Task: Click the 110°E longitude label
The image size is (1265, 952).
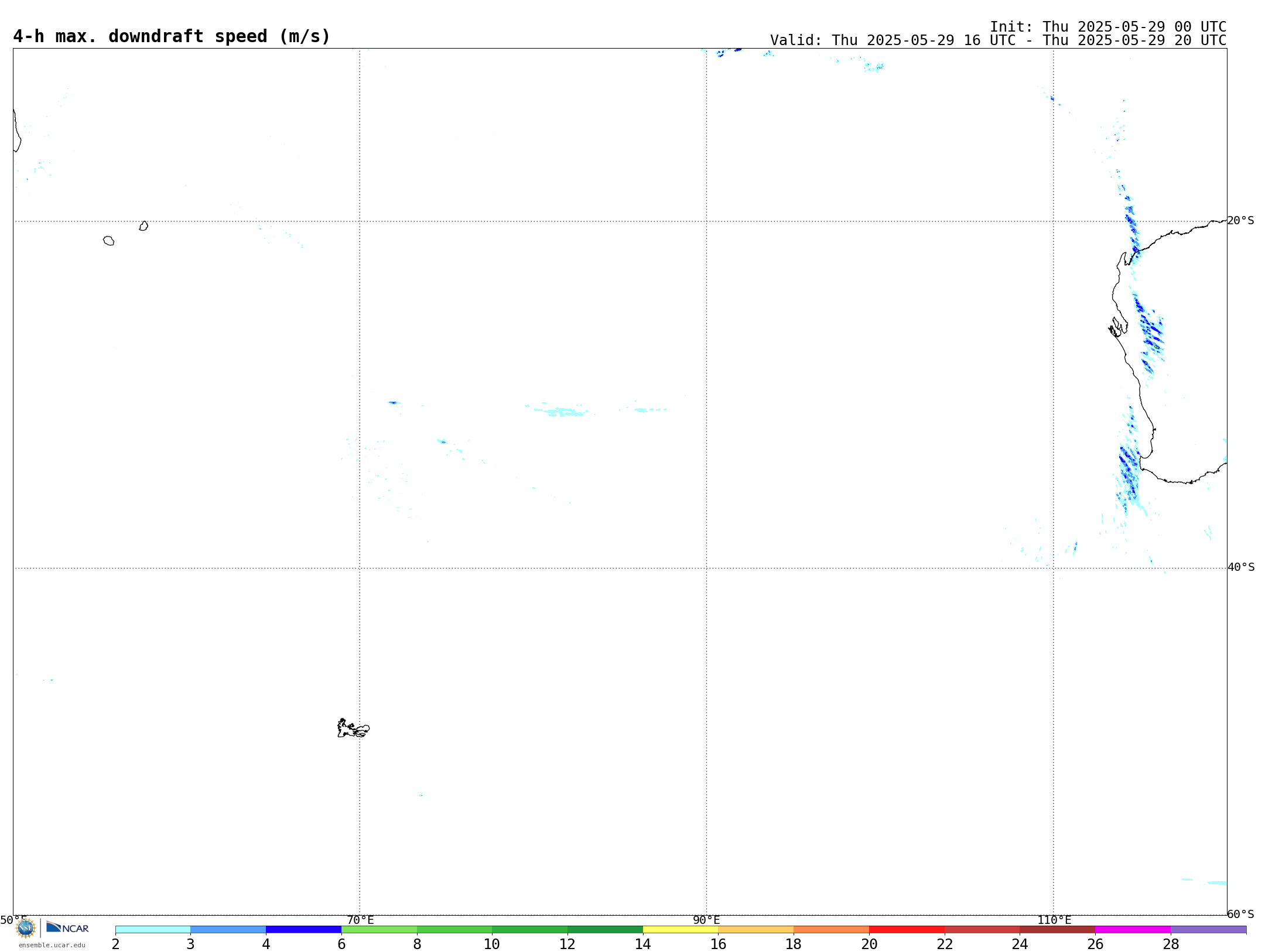Action: (1054, 920)
